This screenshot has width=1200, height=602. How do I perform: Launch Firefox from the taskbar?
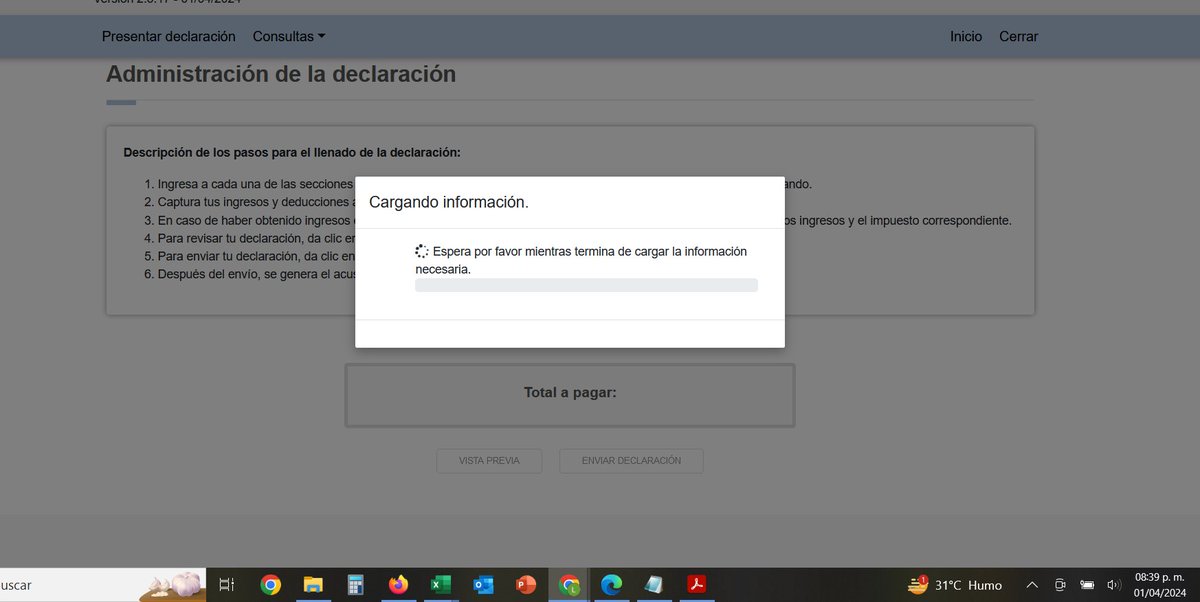398,585
